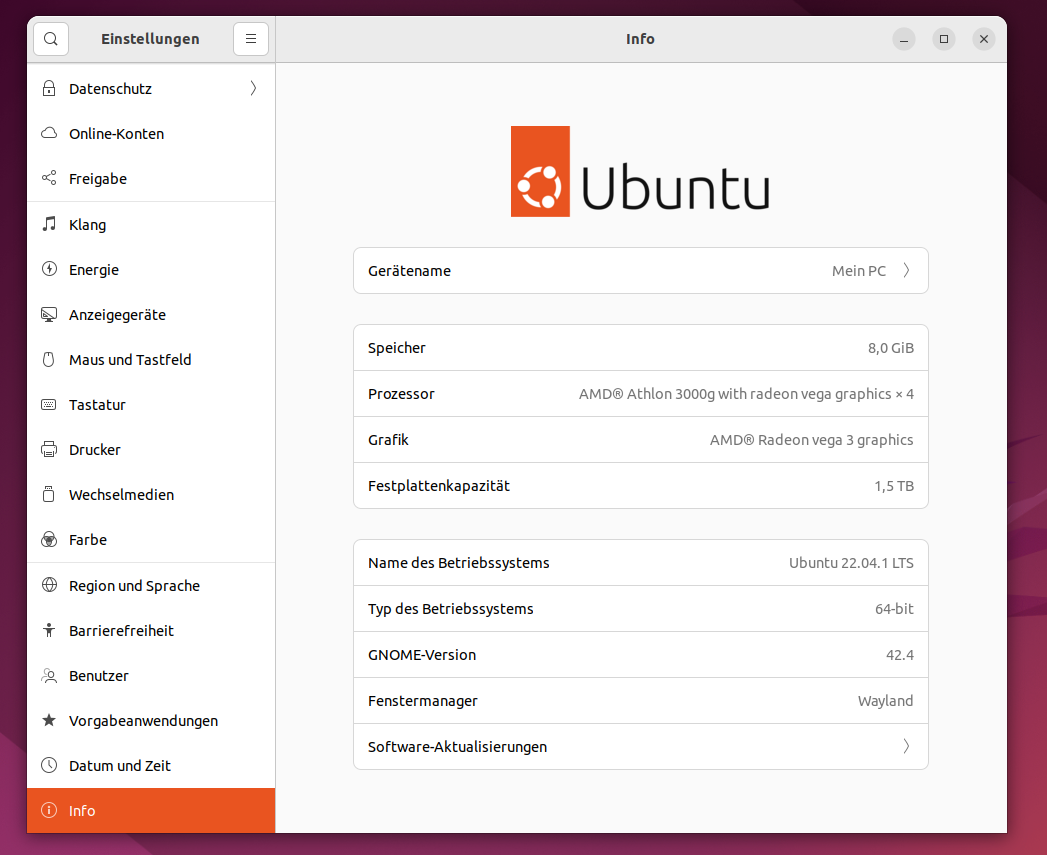Click the Barrierefreiheit accessibility icon

[x=49, y=630]
